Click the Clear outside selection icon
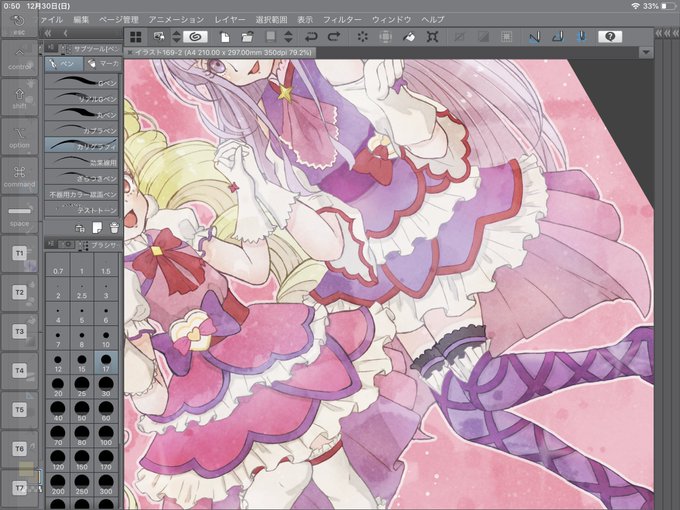The width and height of the screenshot is (680, 510). point(385,37)
